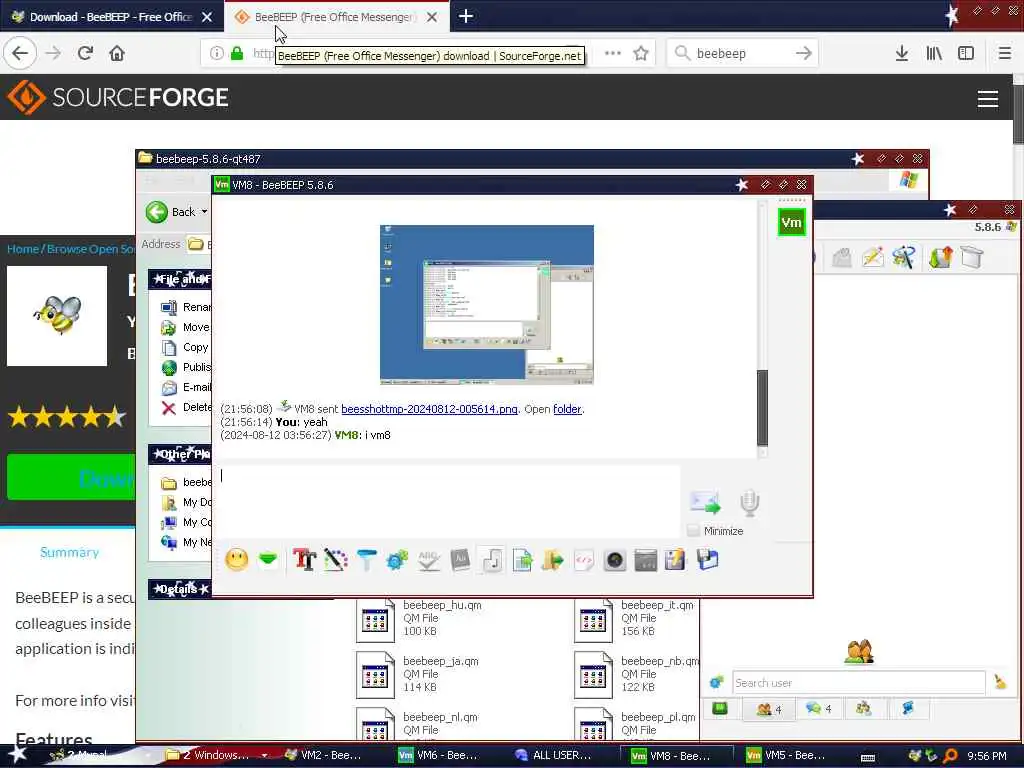Click the grayed printer-like icon in main toolbar
Viewport: 1024px width, 768px height.
click(842, 257)
